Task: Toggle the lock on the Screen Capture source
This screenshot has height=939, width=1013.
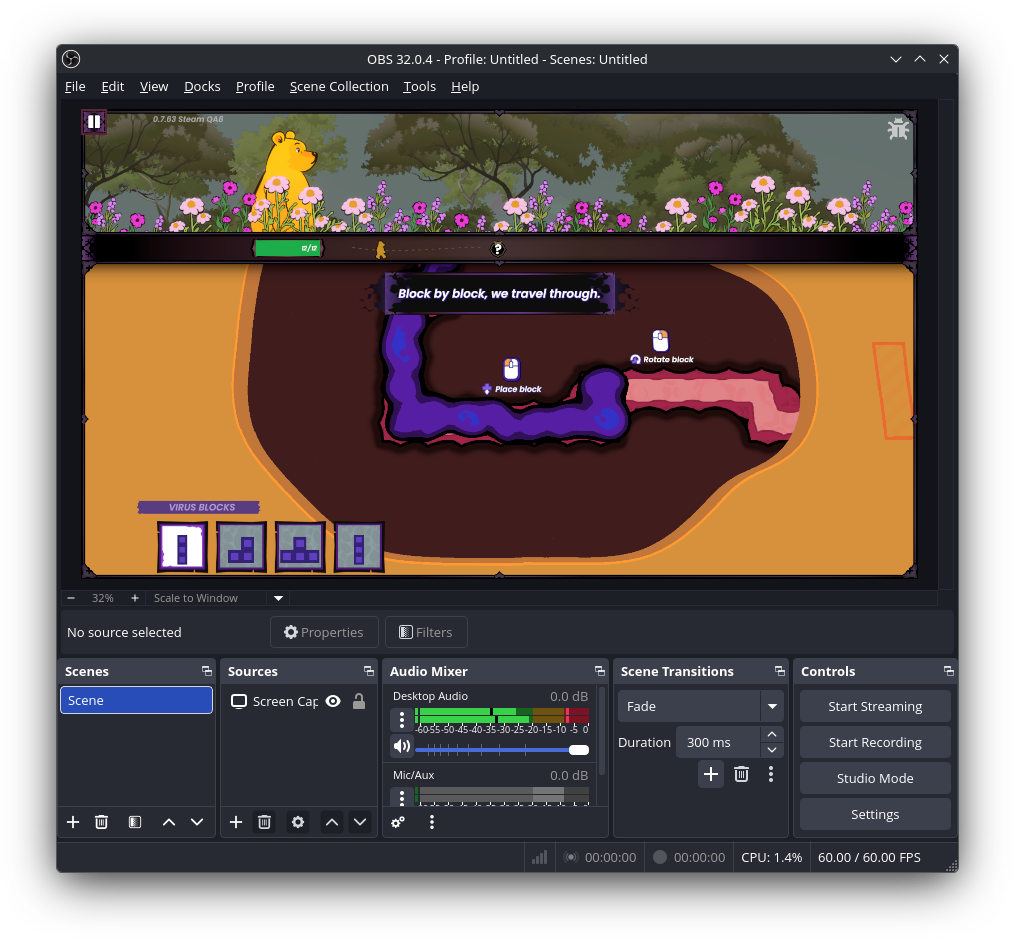Action: click(x=358, y=701)
